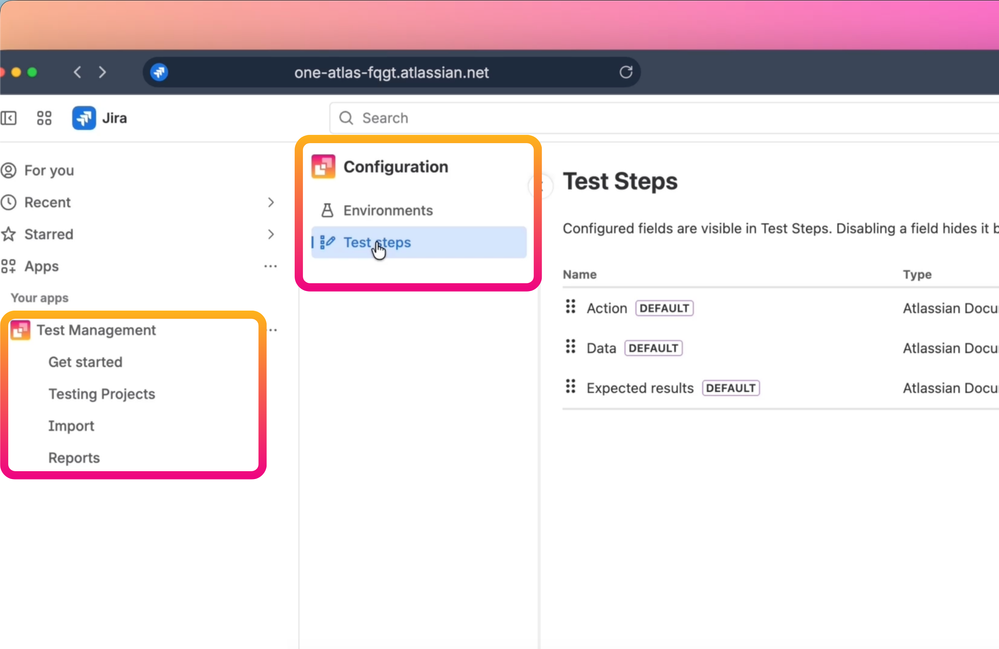The height and width of the screenshot is (649, 999).
Task: Click the Recent clock icon
Action: 9,202
